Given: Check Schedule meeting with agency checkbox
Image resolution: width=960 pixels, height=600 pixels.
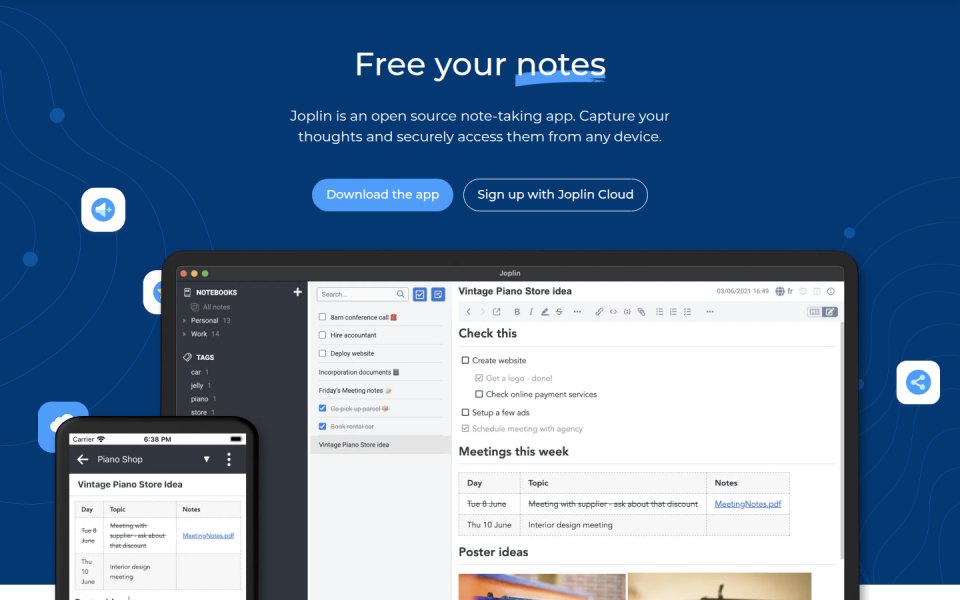Looking at the screenshot, I should [x=465, y=429].
